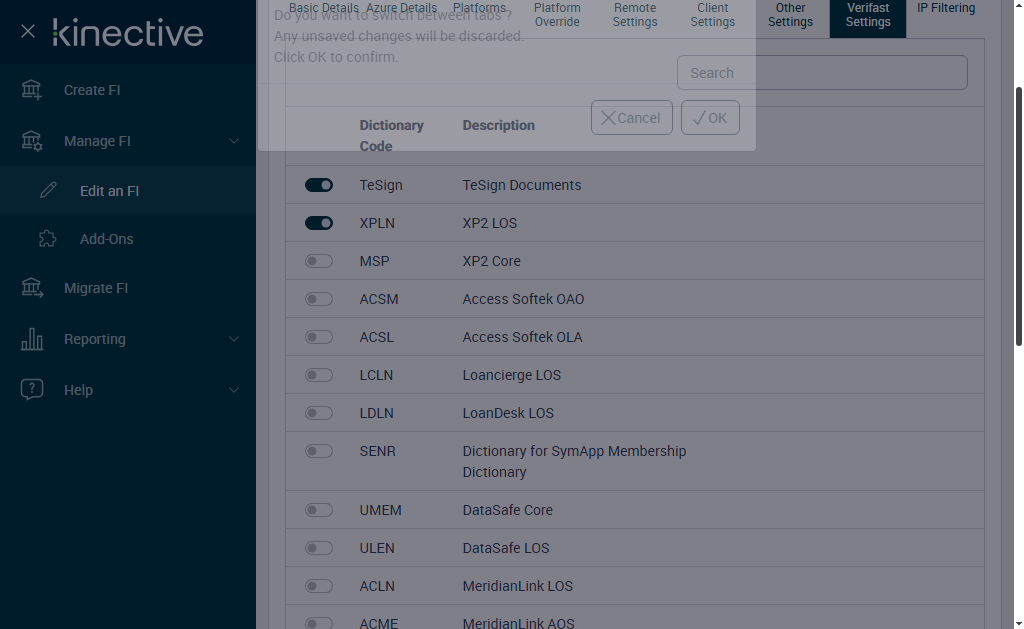Viewport: 1024px width, 629px height.
Task: Click the dictionary Search field
Action: (x=822, y=73)
